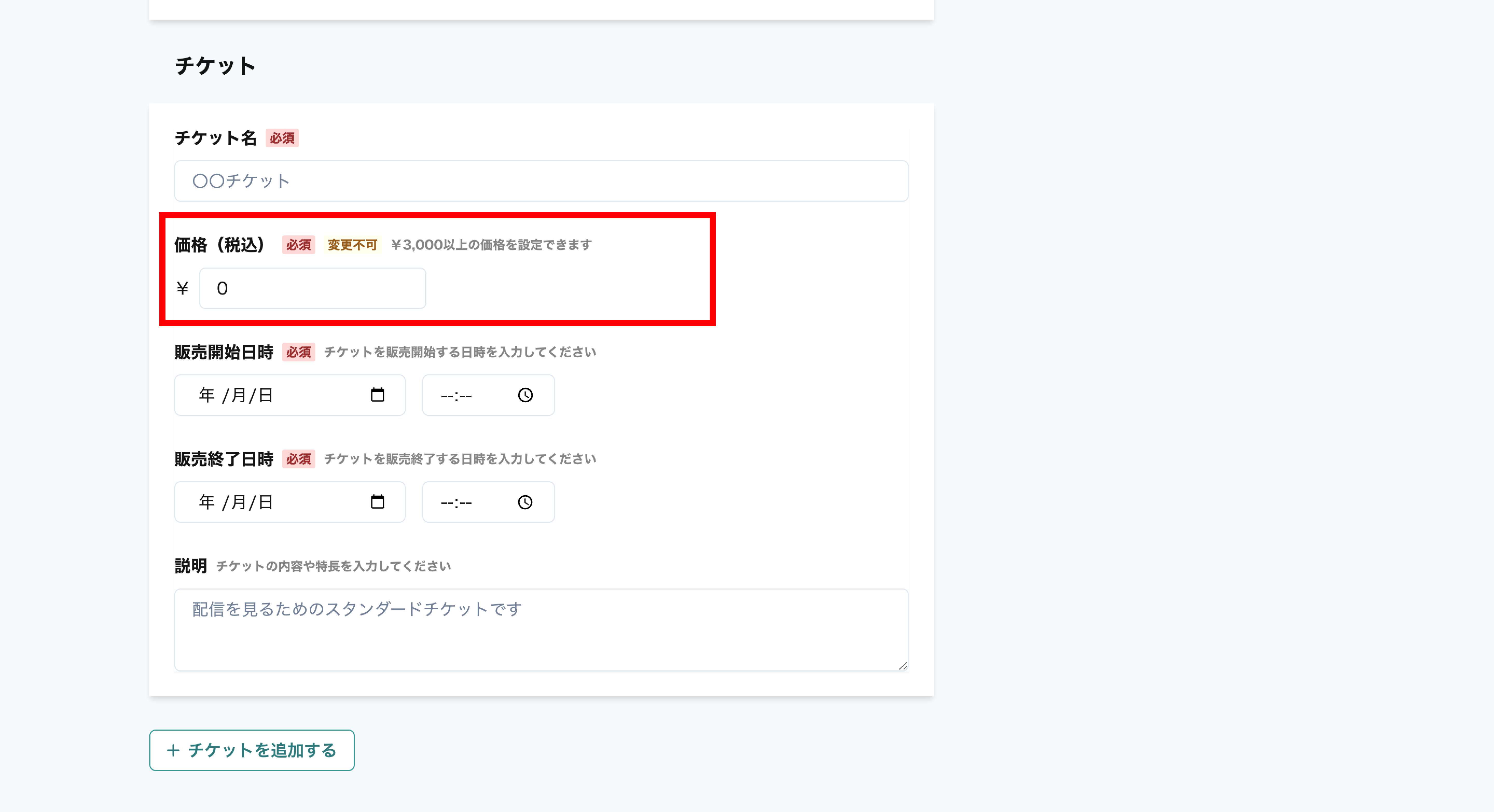
Task: Click the 必須 badge beside チケット名
Action: (x=282, y=138)
